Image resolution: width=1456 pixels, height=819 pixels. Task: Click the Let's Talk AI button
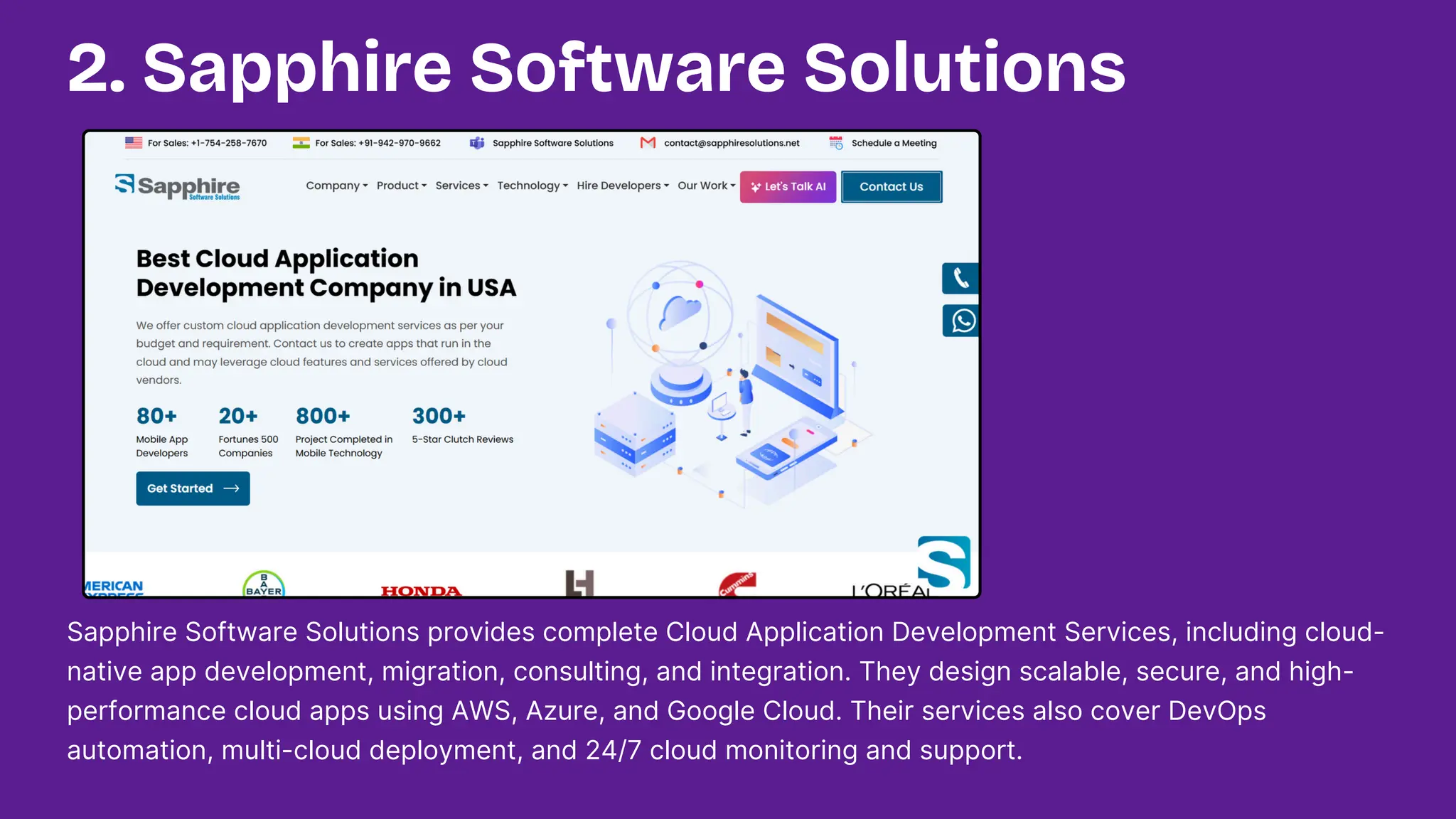point(788,187)
